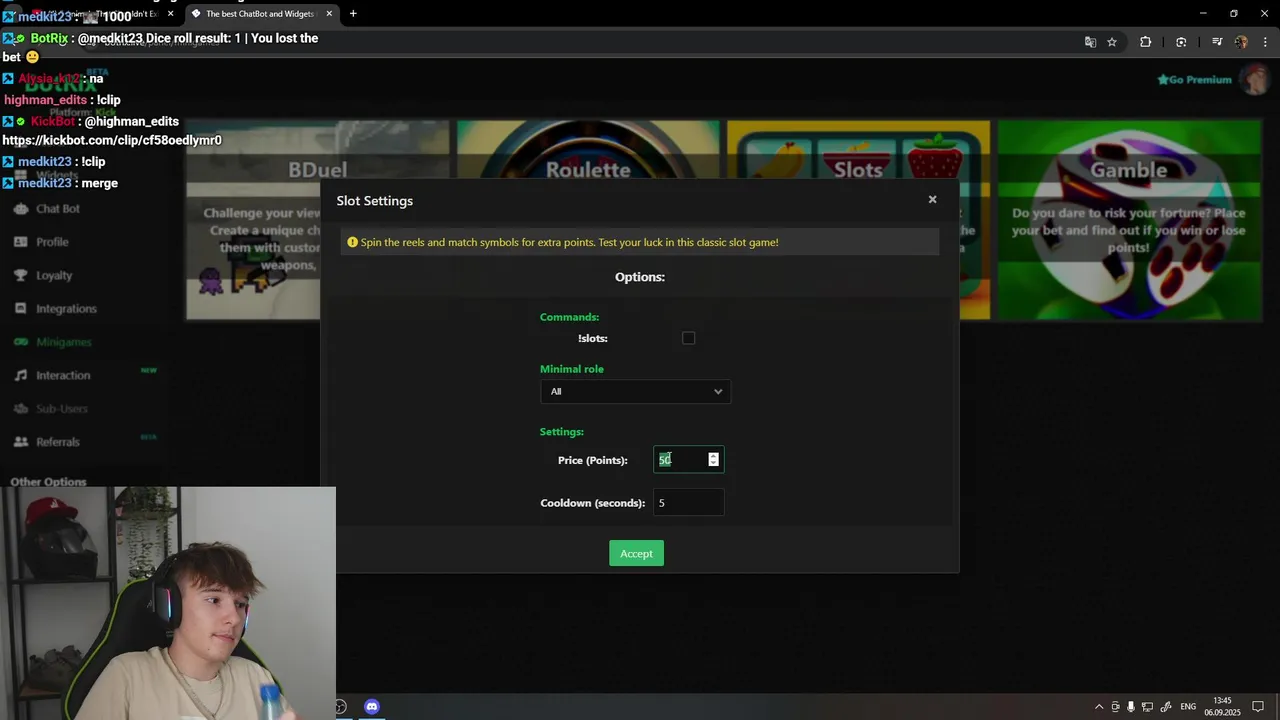This screenshot has width=1280, height=720.
Task: Click the Profile card icon
Action: 20,242
